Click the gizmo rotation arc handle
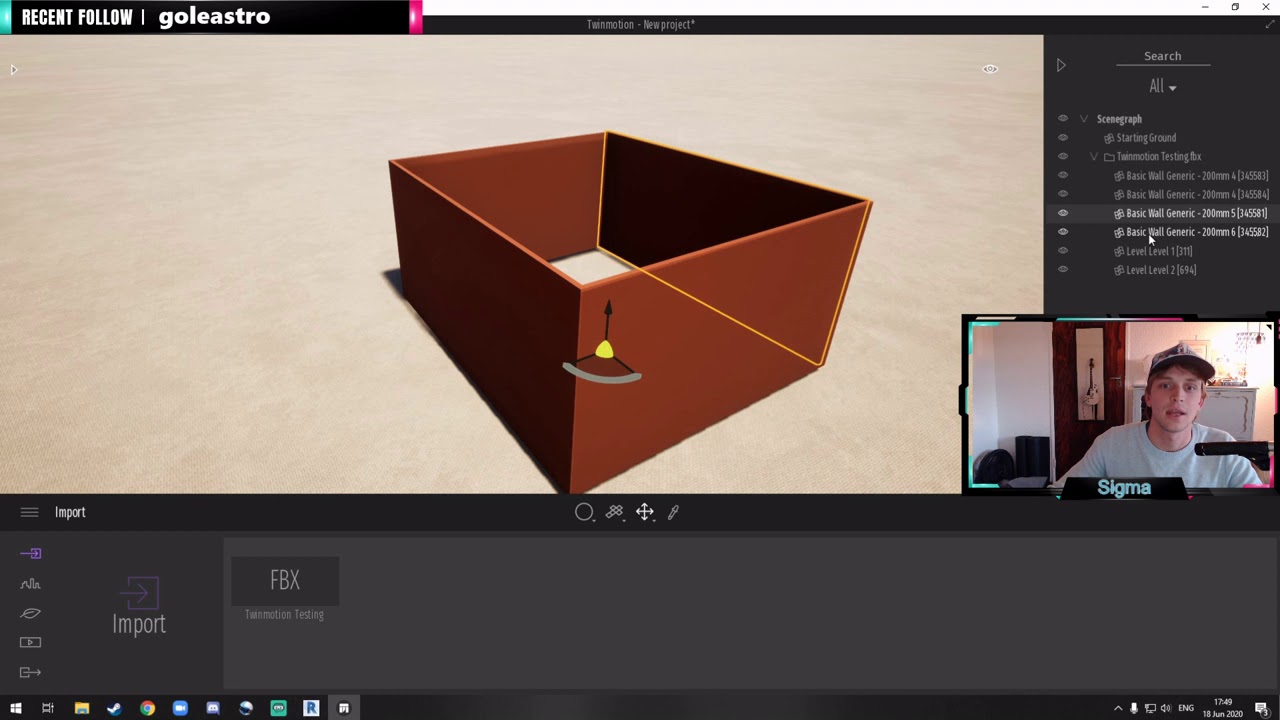The height and width of the screenshot is (720, 1280). pos(602,374)
